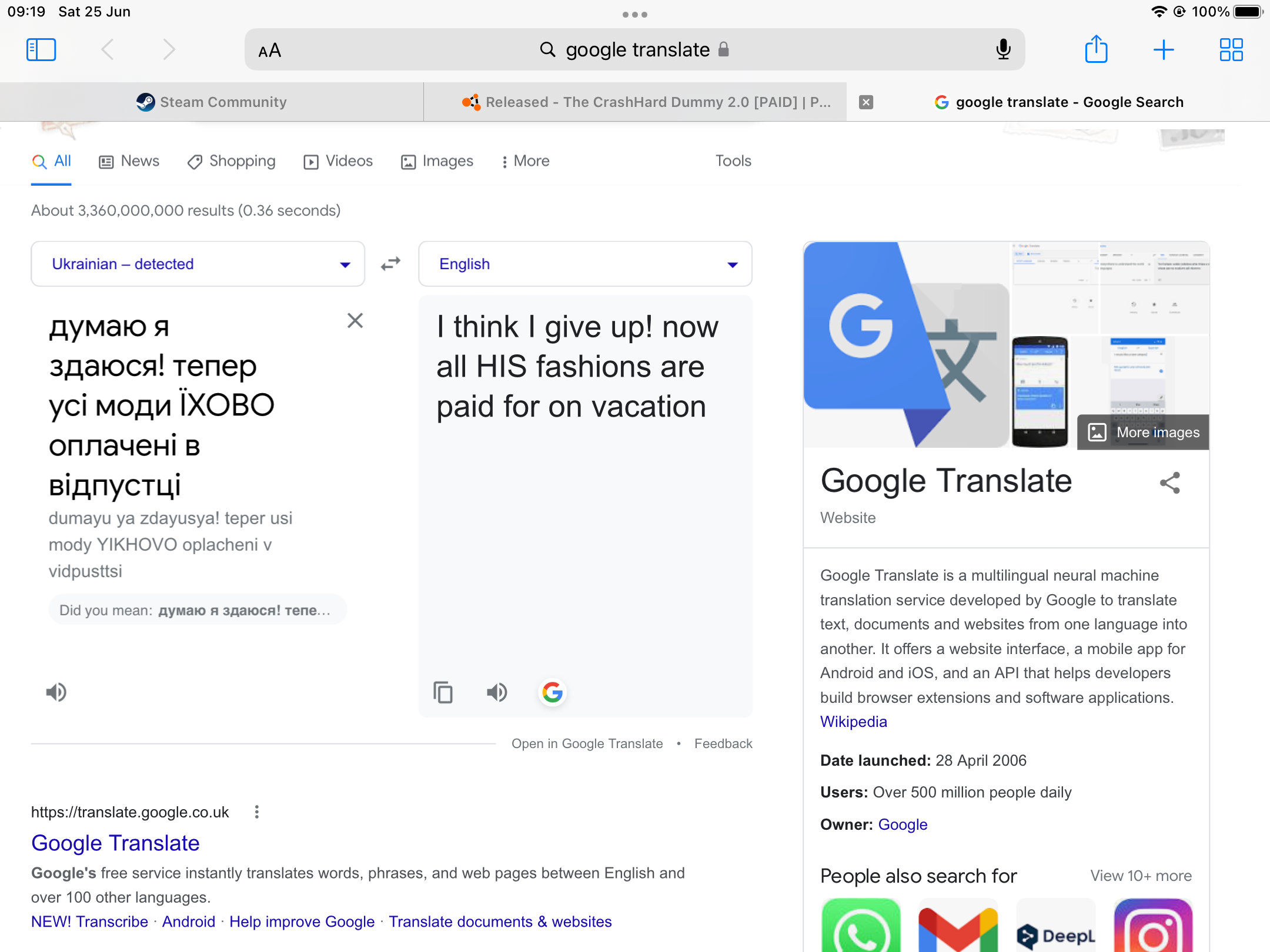Open the Wikipedia link
The height and width of the screenshot is (952, 1270).
tap(853, 722)
